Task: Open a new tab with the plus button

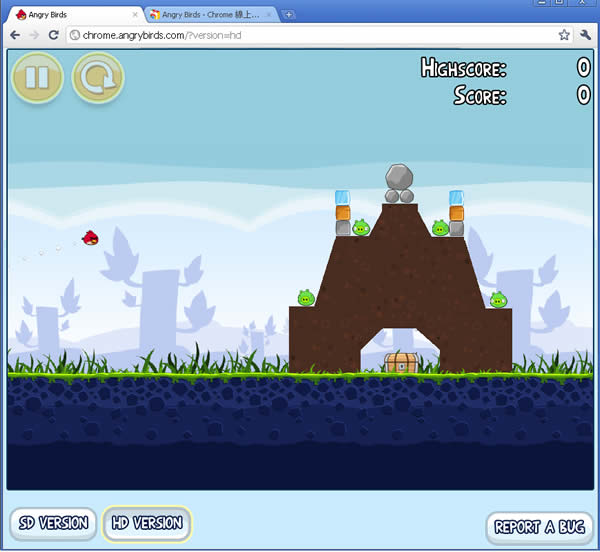Action: (289, 15)
